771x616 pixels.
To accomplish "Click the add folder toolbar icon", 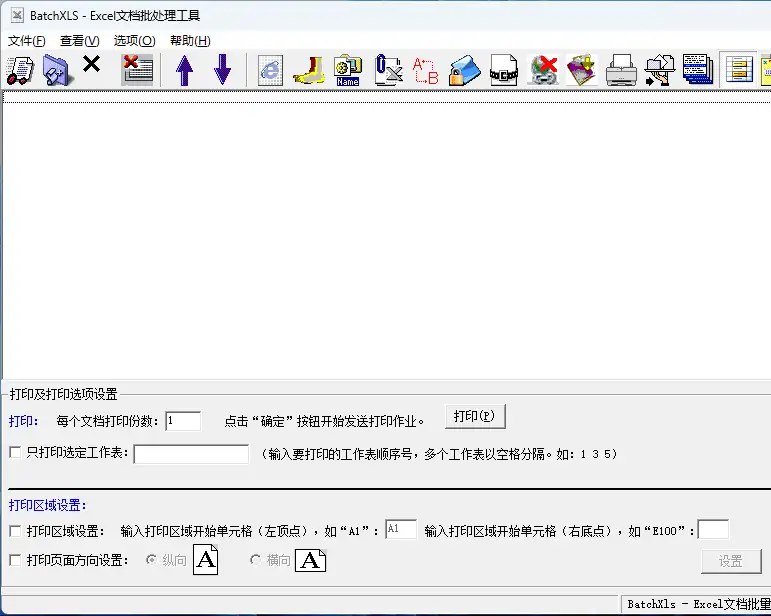I will click(x=57, y=70).
